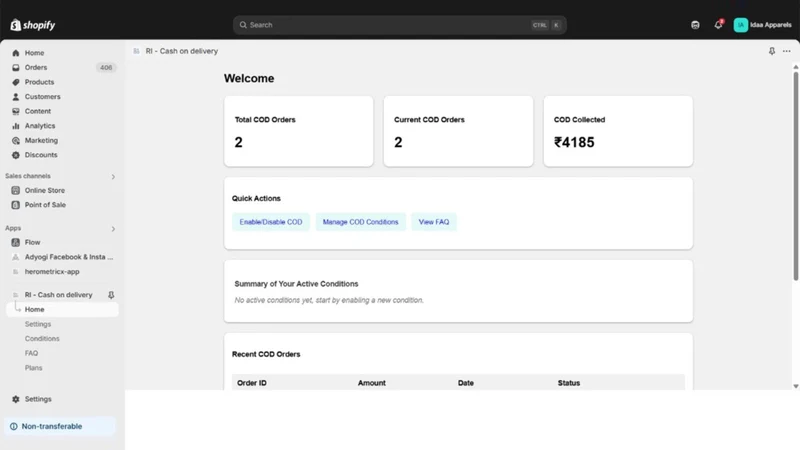
Task: Click the View FAQ button
Action: (434, 222)
